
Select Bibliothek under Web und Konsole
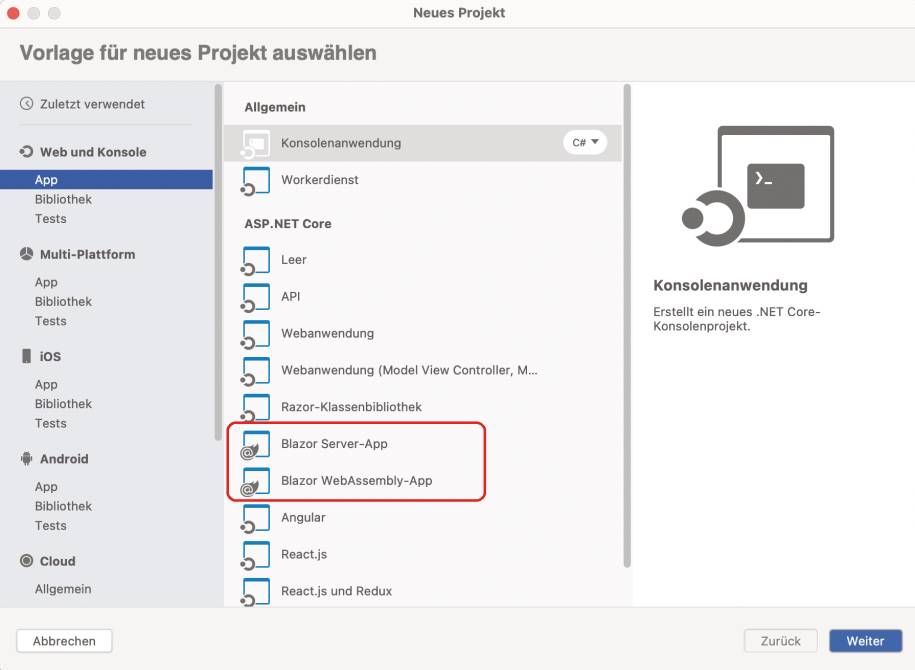click(63, 200)
